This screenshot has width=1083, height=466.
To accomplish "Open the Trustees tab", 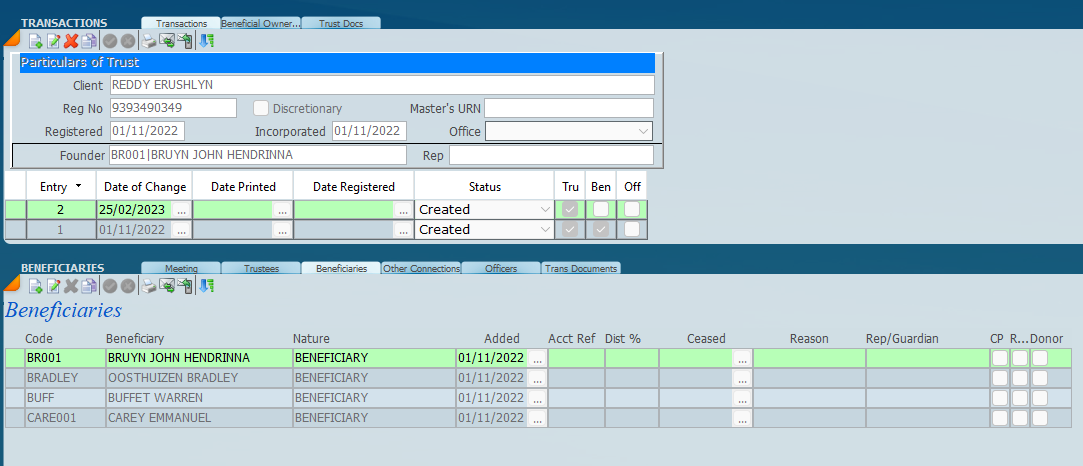I will point(260,268).
